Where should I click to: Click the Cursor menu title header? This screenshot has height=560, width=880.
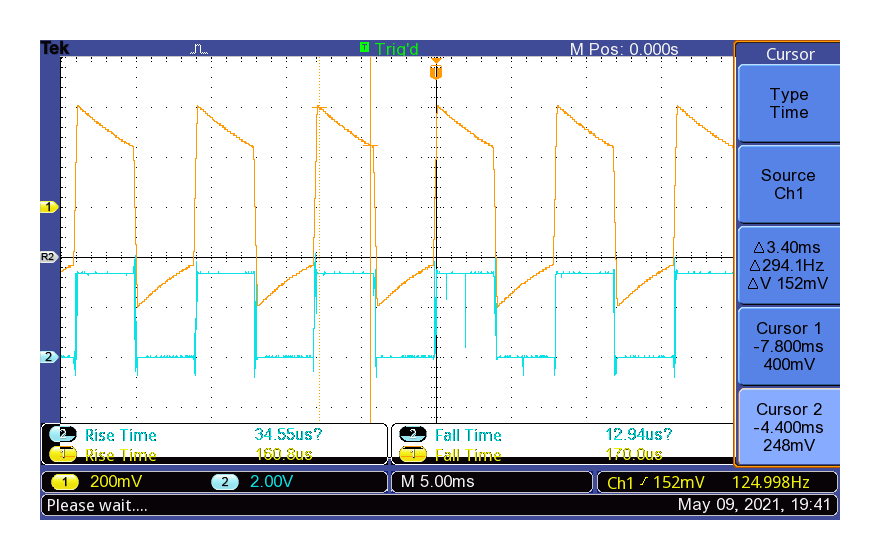pyautogui.click(x=789, y=54)
